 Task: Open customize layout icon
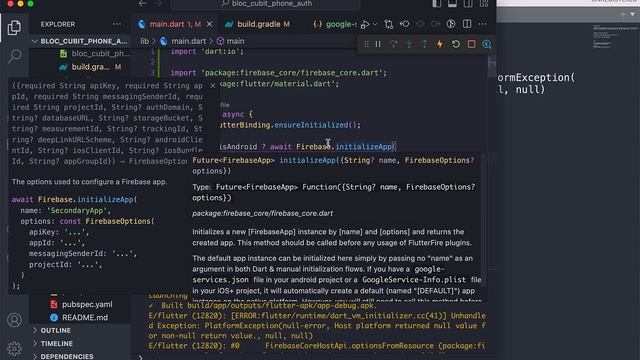click(x=484, y=4)
